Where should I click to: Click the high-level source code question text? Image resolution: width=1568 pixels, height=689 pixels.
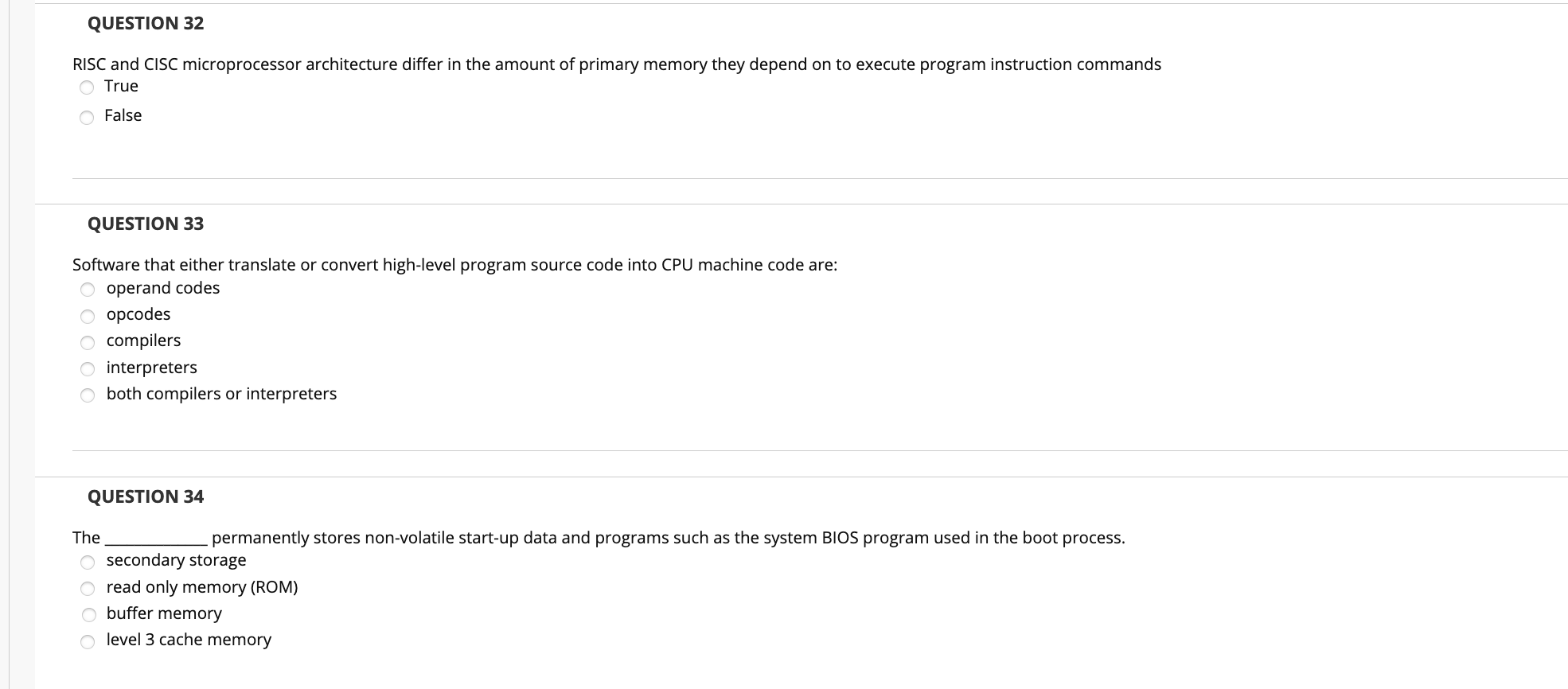[454, 265]
